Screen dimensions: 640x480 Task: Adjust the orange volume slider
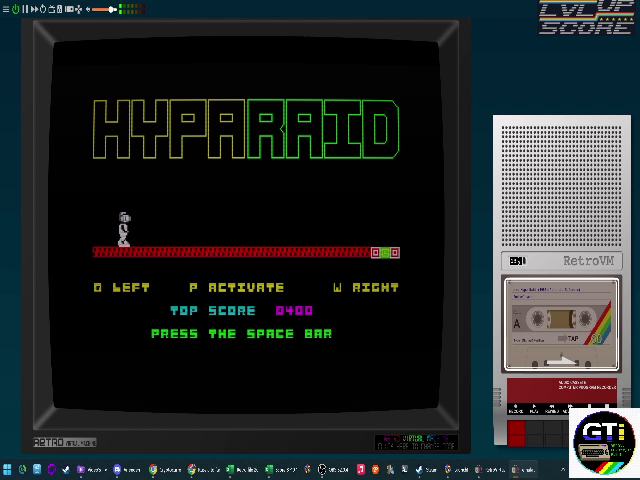tap(104, 9)
